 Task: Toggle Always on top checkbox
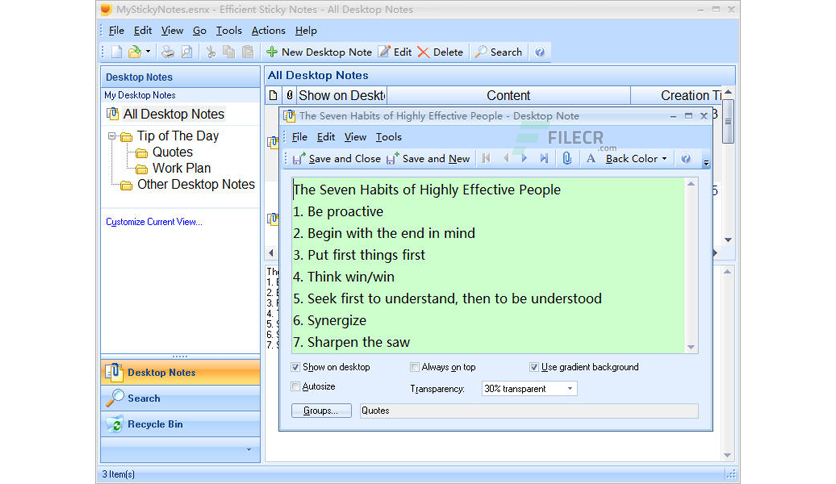pos(414,367)
